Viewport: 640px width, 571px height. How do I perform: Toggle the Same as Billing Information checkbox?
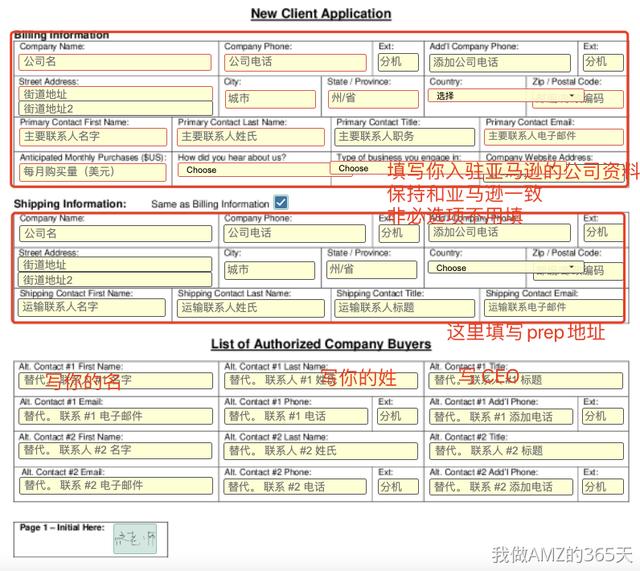[281, 202]
